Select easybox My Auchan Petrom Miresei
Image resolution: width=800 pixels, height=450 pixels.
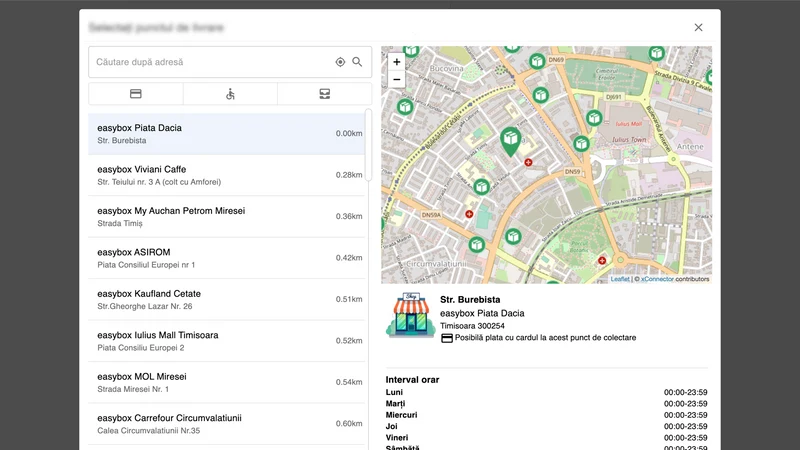tap(227, 216)
